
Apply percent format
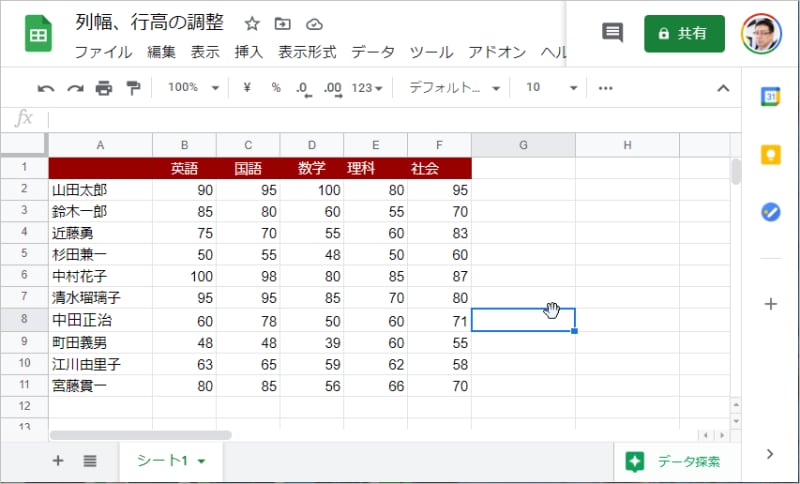point(276,88)
